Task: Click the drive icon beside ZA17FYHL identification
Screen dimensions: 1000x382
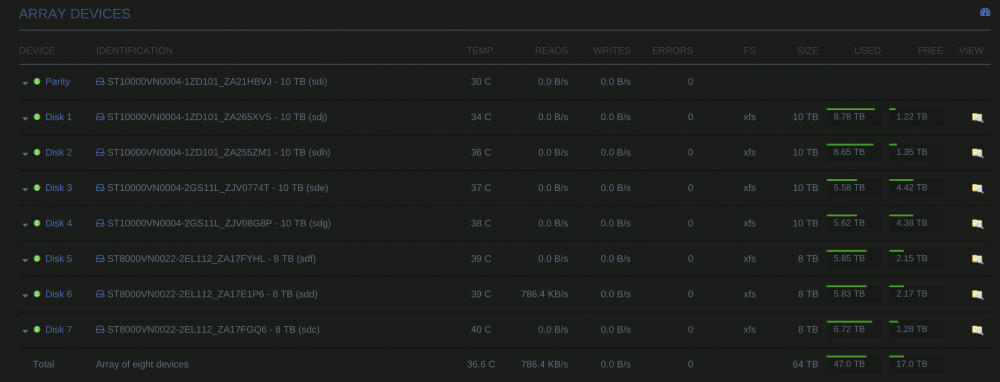Action: pyautogui.click(x=100, y=258)
